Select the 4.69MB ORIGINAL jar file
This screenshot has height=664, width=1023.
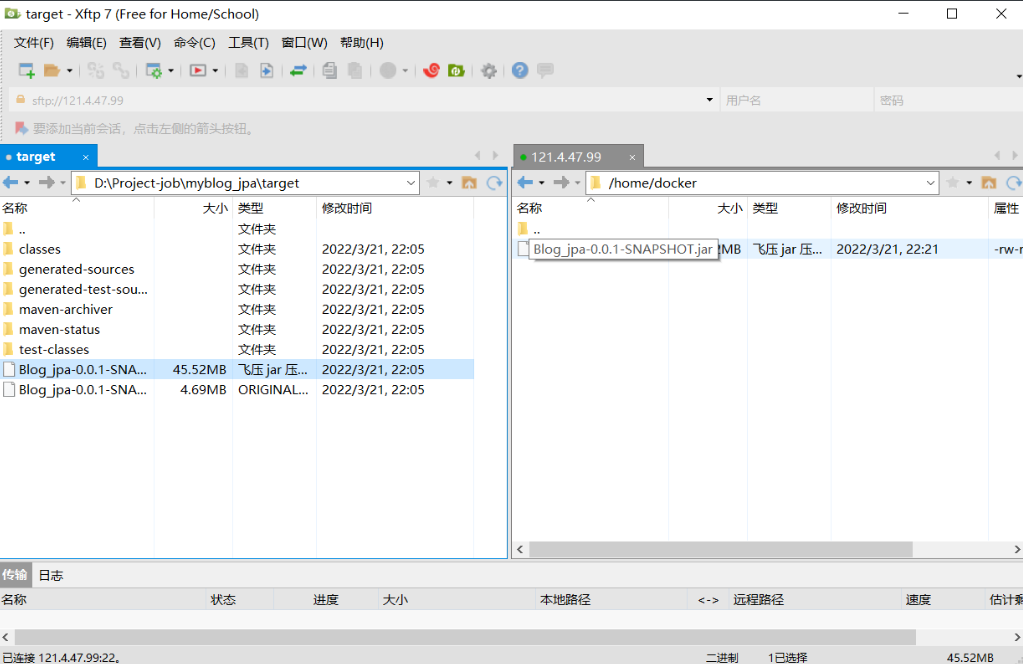point(237,389)
